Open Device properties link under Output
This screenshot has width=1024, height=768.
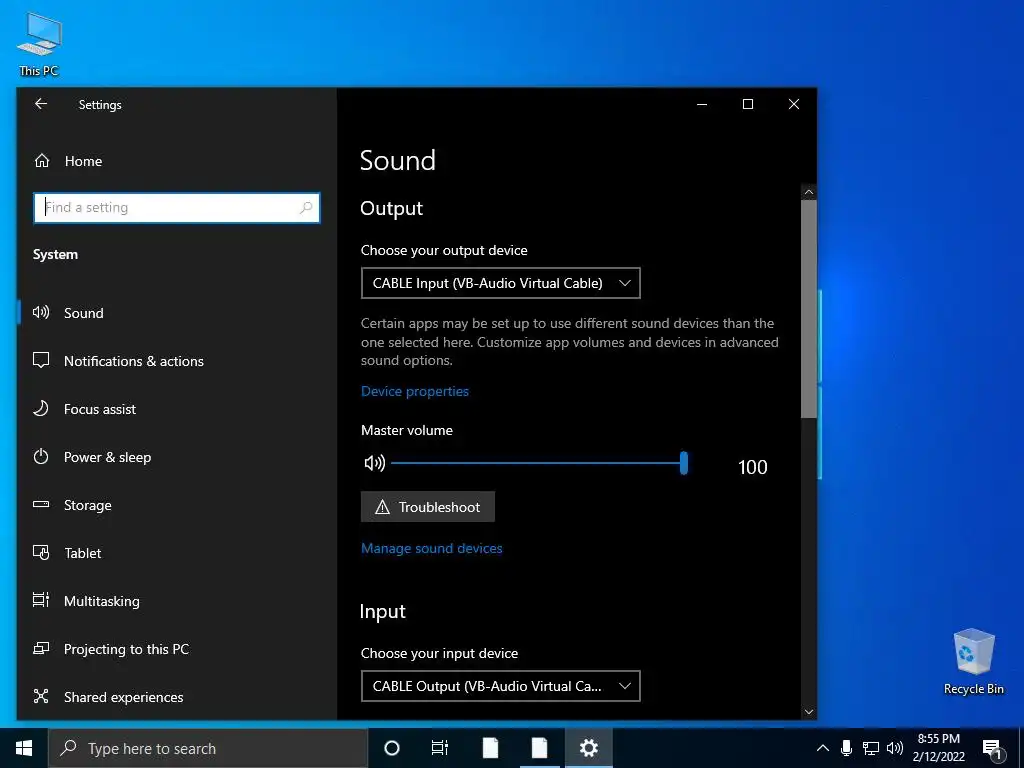[415, 391]
